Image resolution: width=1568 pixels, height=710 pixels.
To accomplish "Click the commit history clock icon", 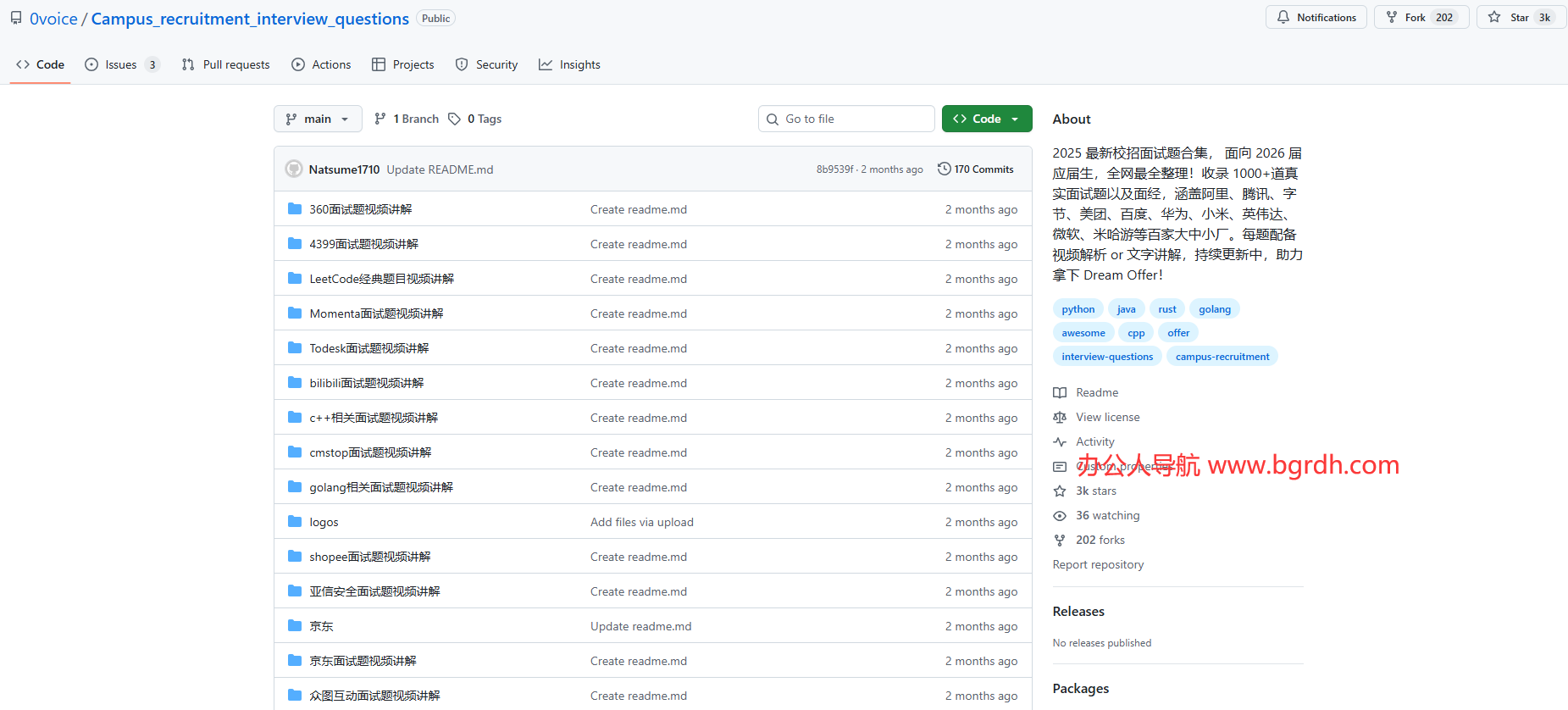I will pyautogui.click(x=944, y=169).
